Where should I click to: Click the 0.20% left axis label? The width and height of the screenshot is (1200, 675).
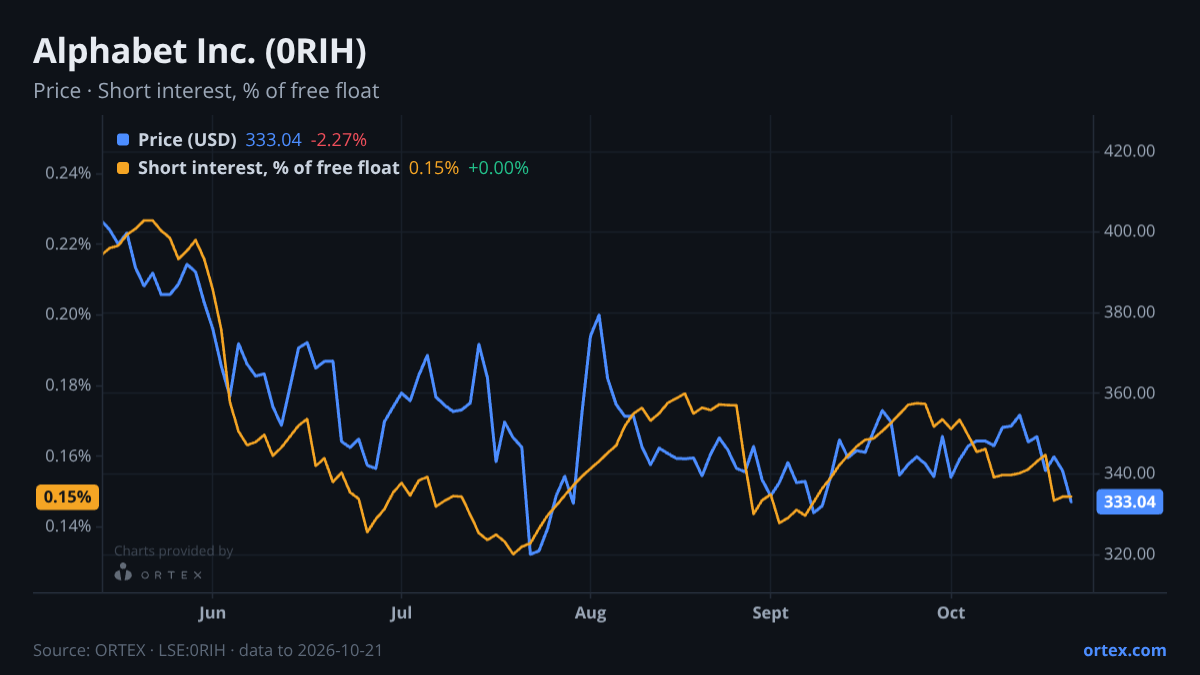(68, 314)
